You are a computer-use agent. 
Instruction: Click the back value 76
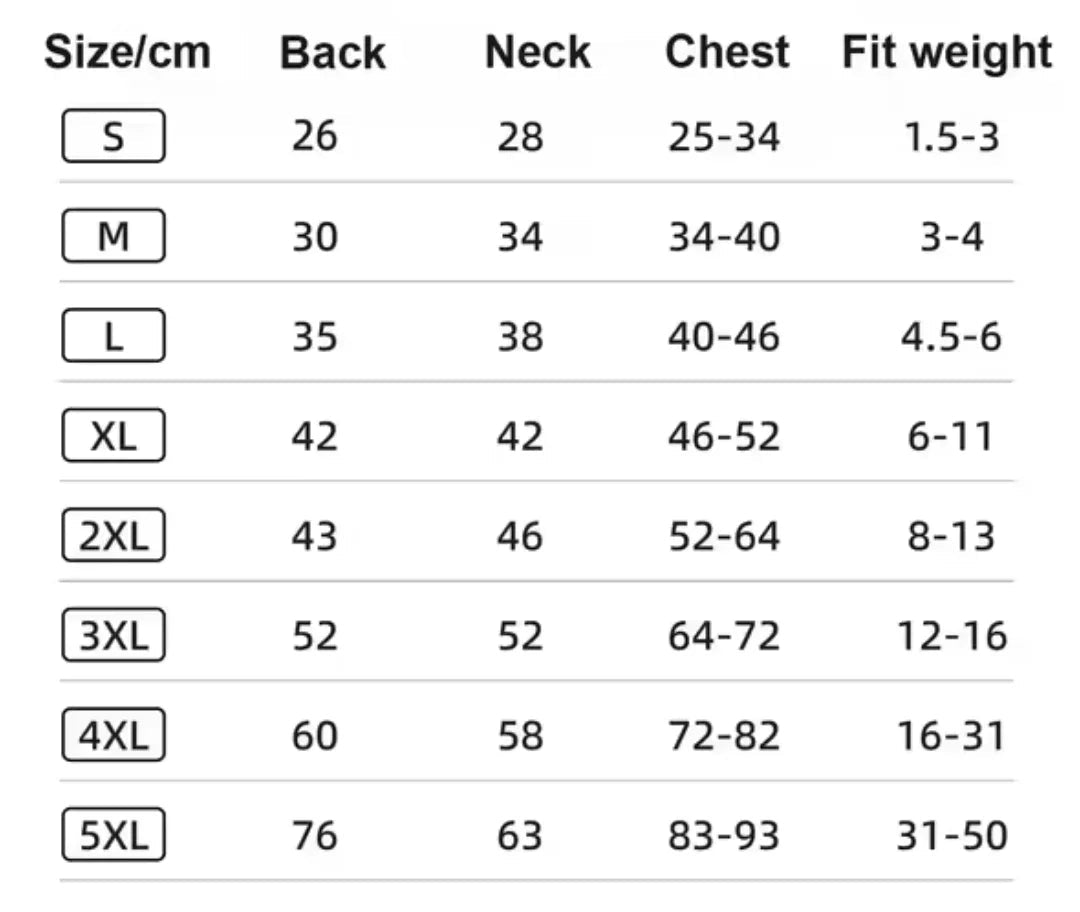(315, 836)
